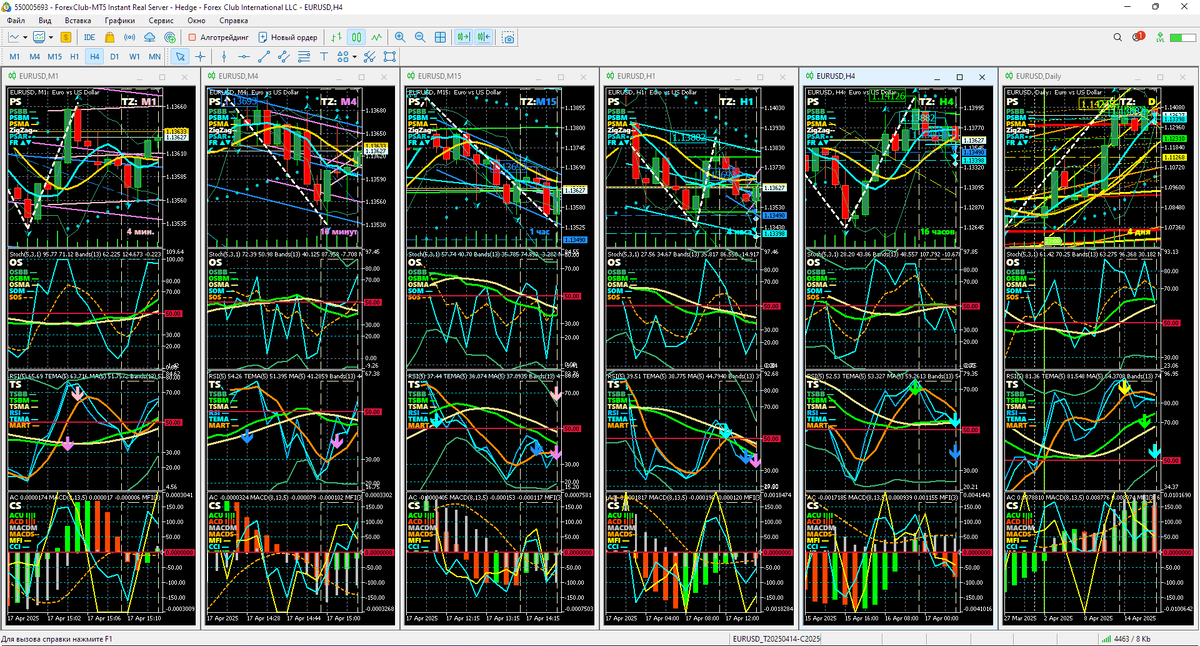
Task: Click status bar profile EURUSD_T20250414-C2025
Action: [x=776, y=639]
